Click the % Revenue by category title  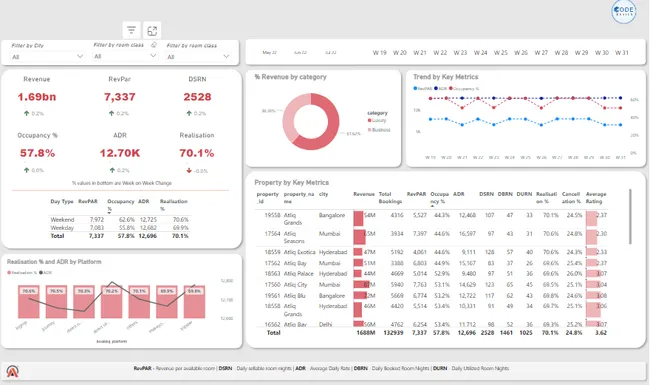[291, 77]
